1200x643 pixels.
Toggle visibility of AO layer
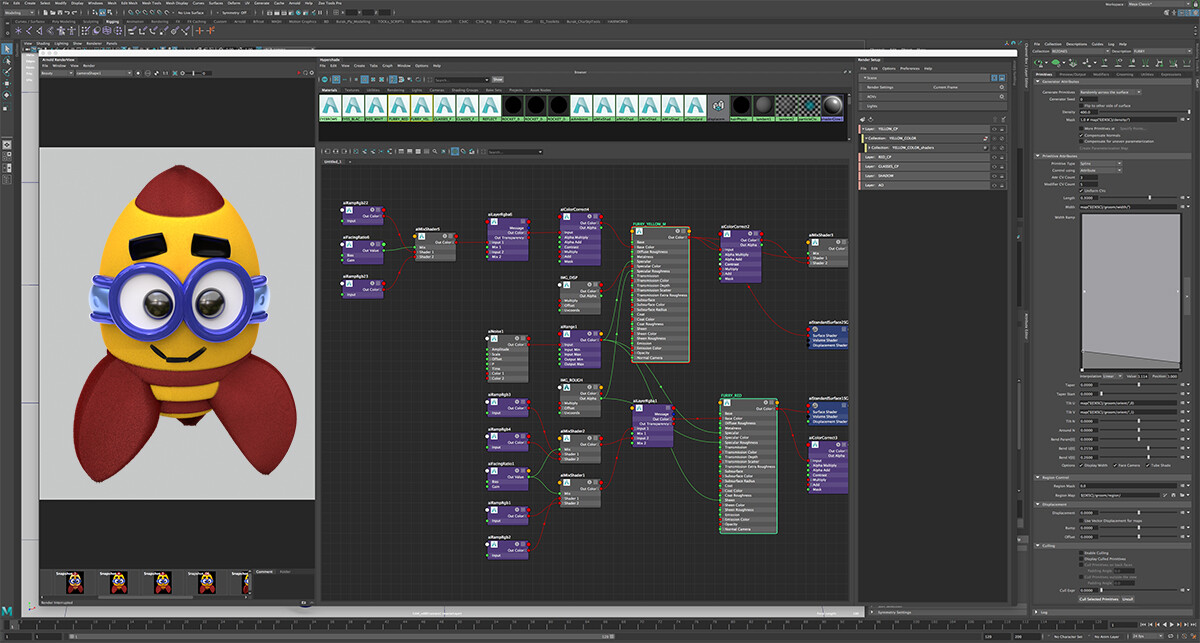[x=993, y=185]
